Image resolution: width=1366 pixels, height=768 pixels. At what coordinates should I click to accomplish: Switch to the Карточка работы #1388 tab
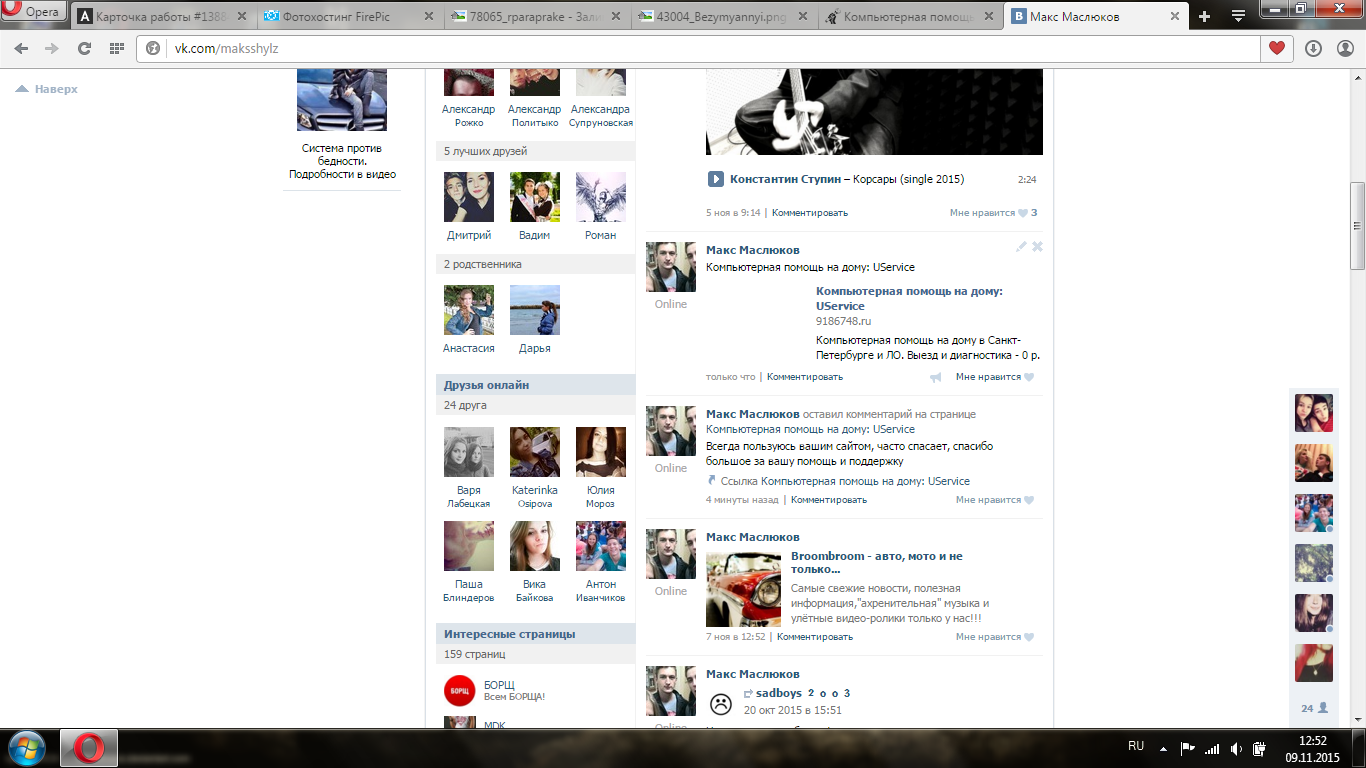click(x=162, y=17)
